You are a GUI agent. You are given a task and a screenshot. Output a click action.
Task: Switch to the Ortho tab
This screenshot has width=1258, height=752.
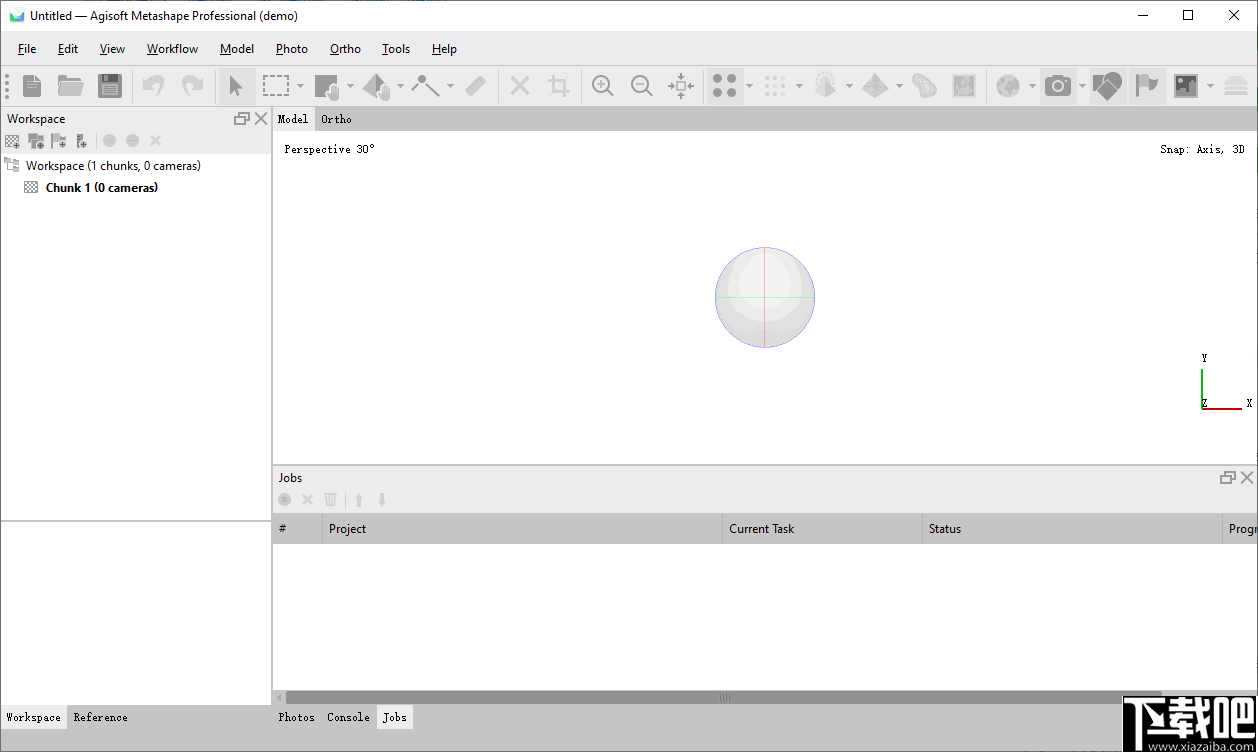point(335,118)
